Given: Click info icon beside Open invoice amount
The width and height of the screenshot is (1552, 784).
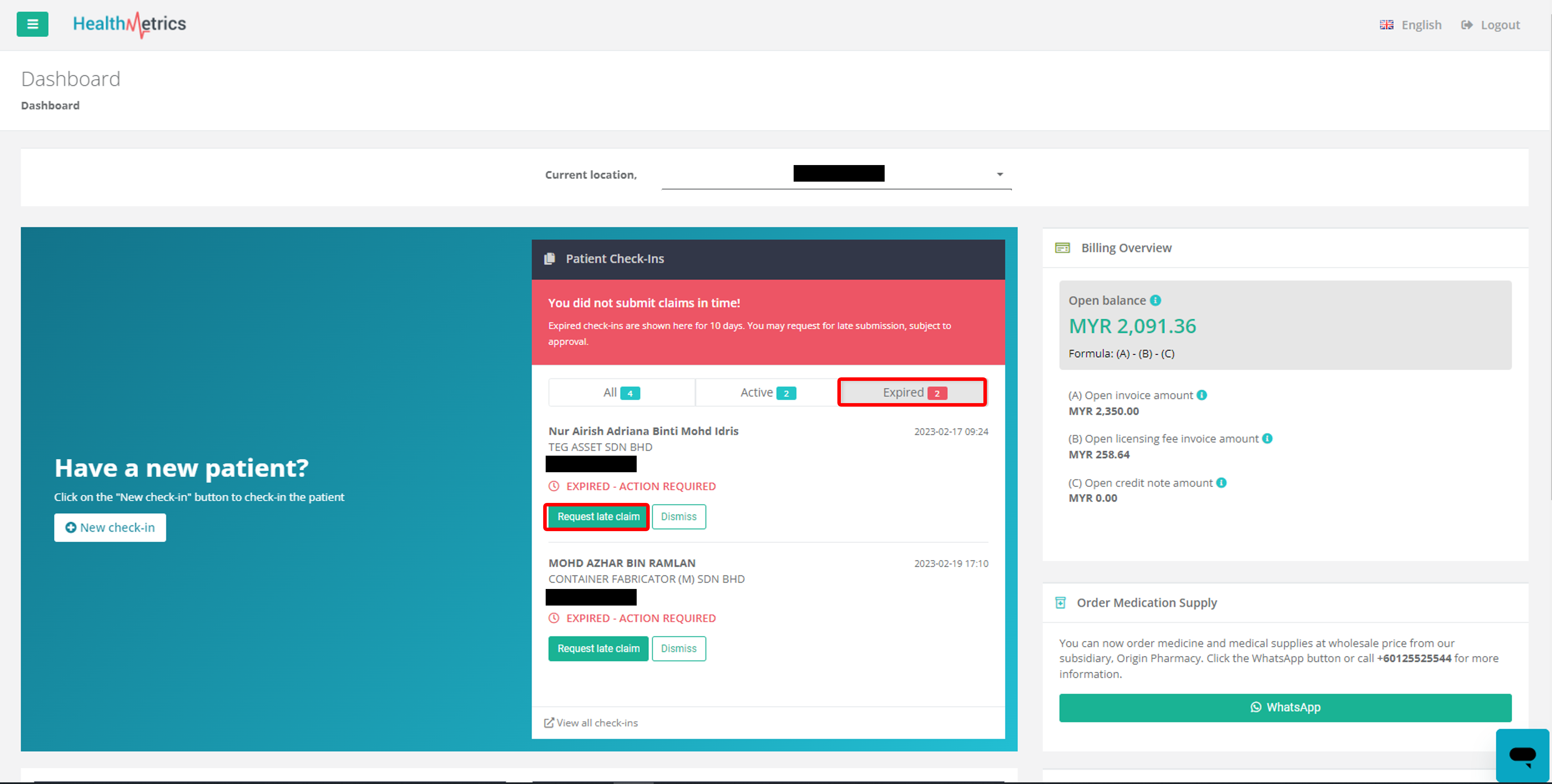Looking at the screenshot, I should (x=1201, y=395).
